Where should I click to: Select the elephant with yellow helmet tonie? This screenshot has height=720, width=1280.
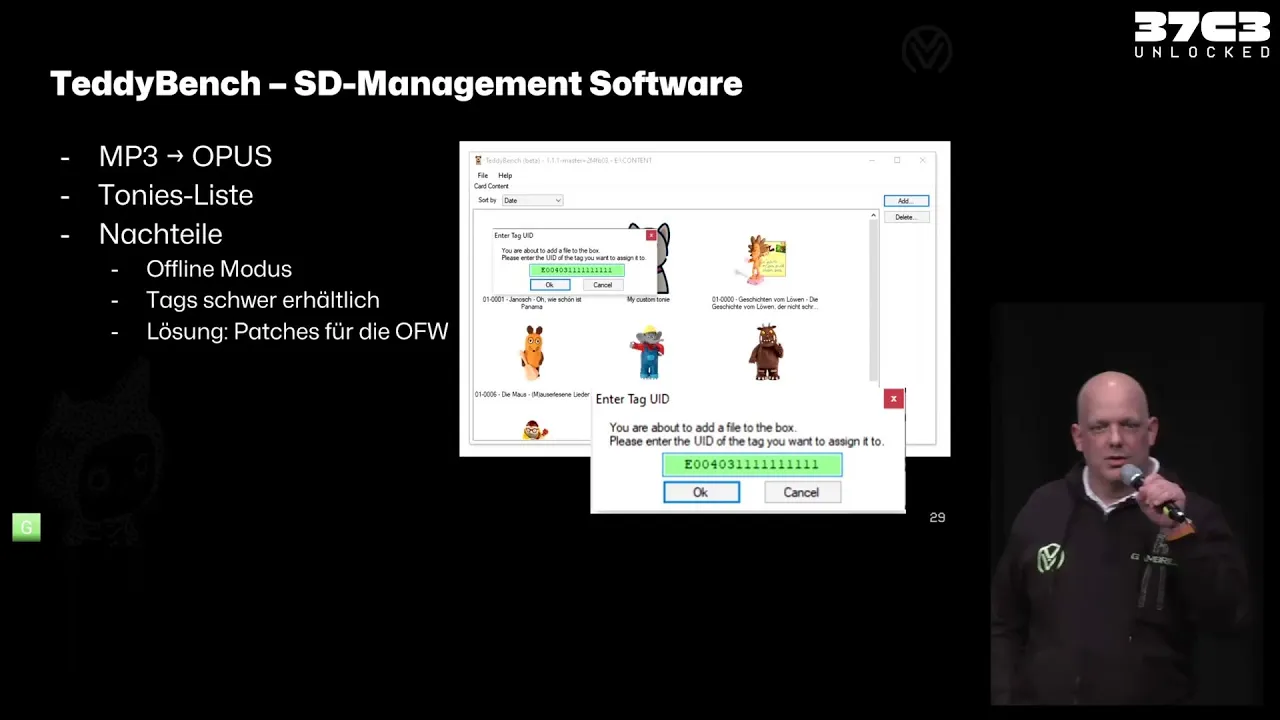(x=649, y=351)
